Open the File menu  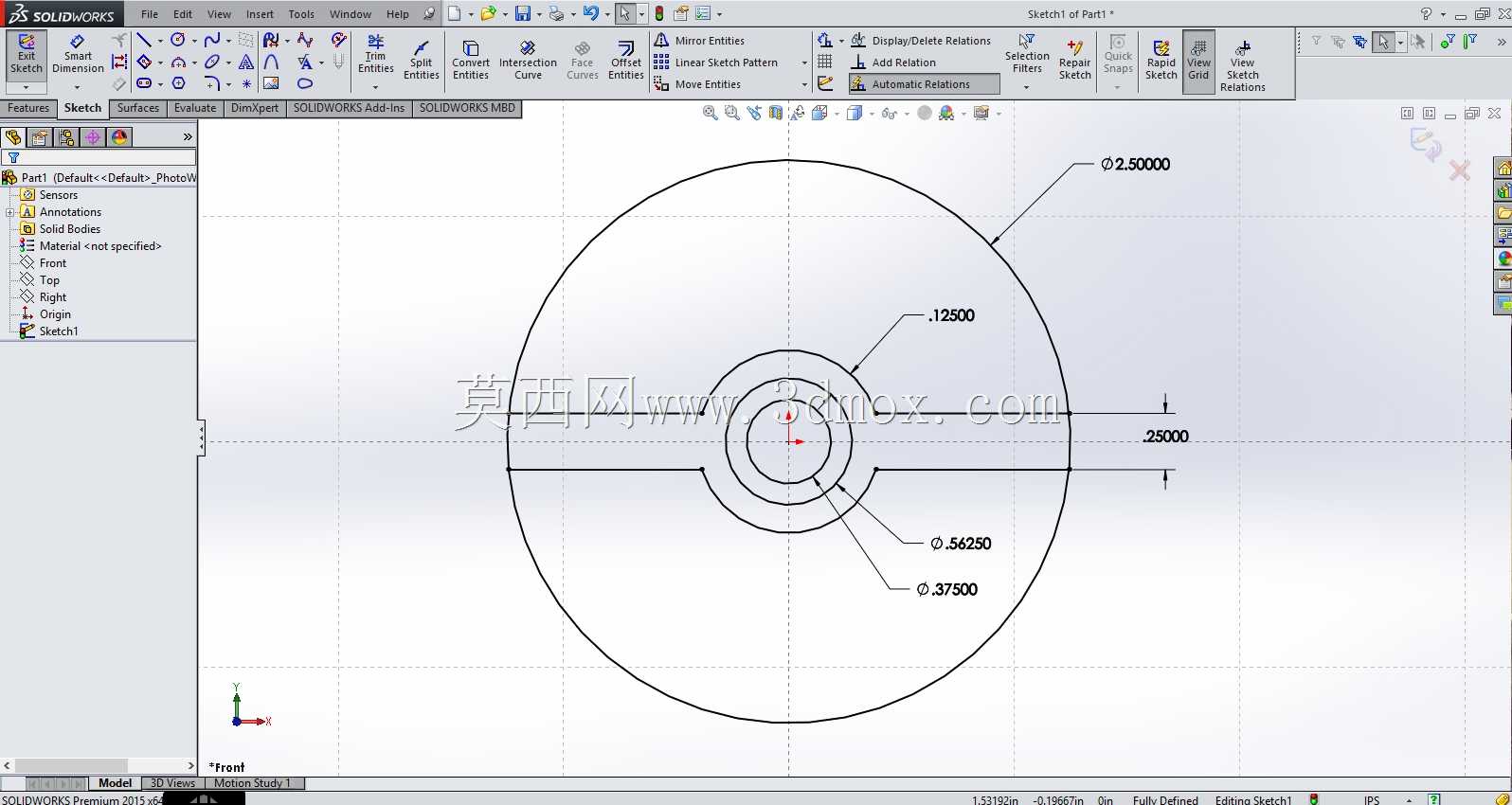click(x=150, y=14)
